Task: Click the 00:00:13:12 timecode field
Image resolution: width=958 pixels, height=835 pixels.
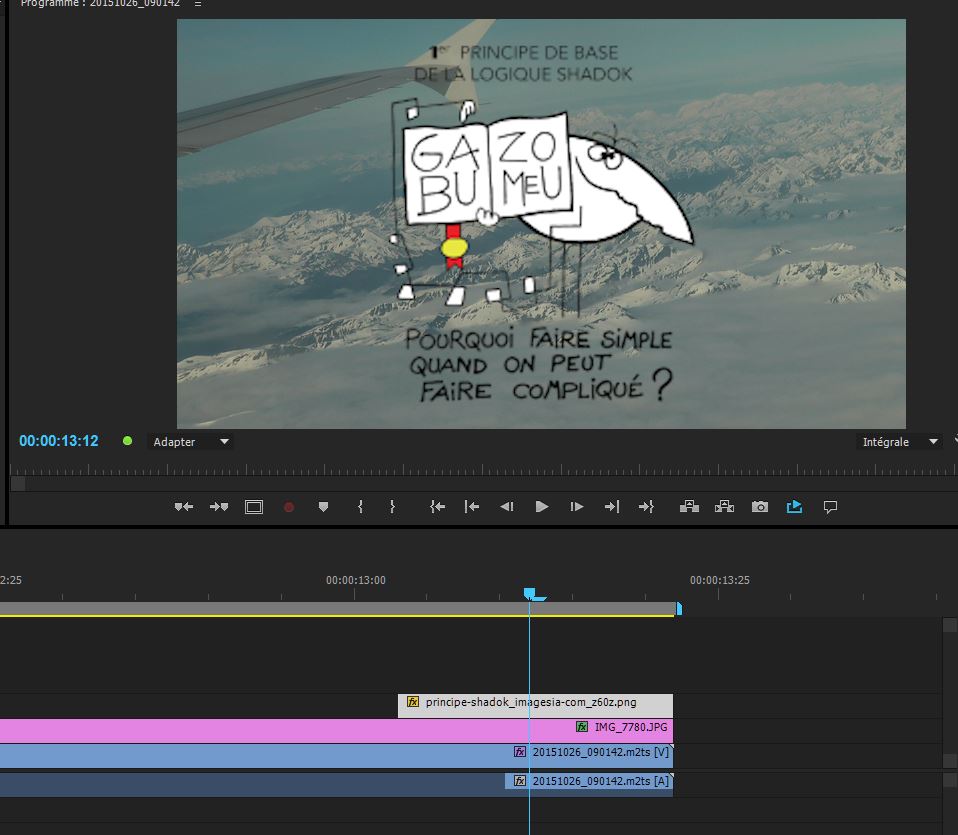Action: tap(59, 441)
